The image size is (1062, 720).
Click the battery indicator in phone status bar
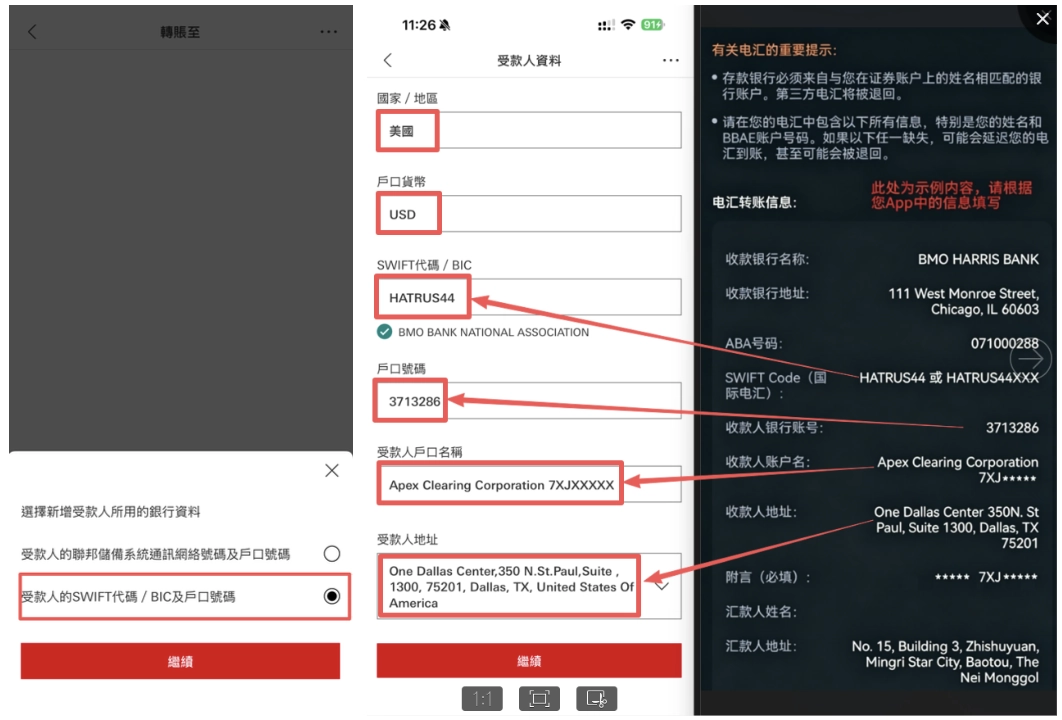click(653, 25)
